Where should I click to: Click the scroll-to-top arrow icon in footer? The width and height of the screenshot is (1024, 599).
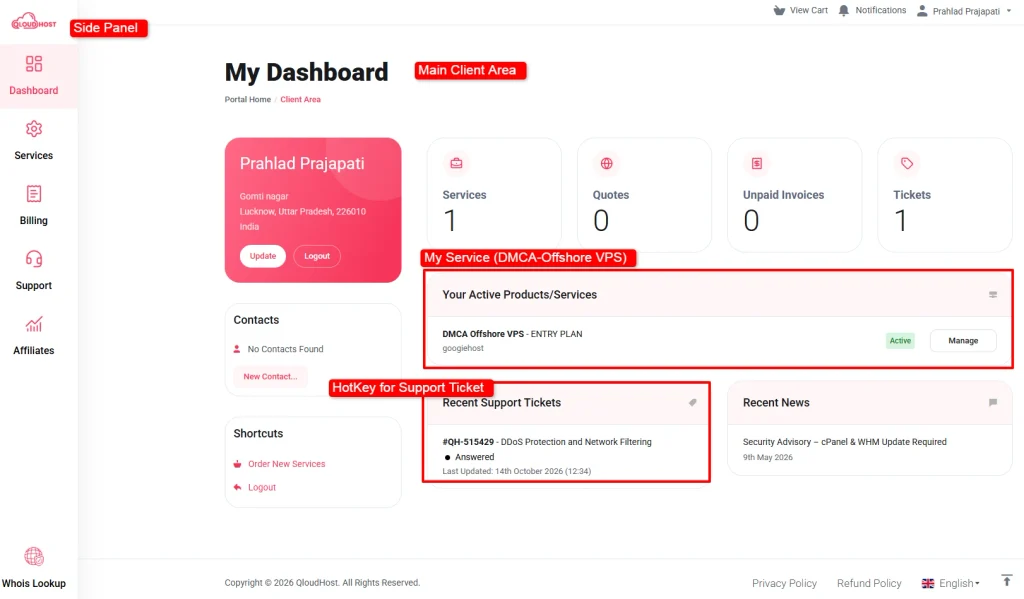pos(1006,581)
